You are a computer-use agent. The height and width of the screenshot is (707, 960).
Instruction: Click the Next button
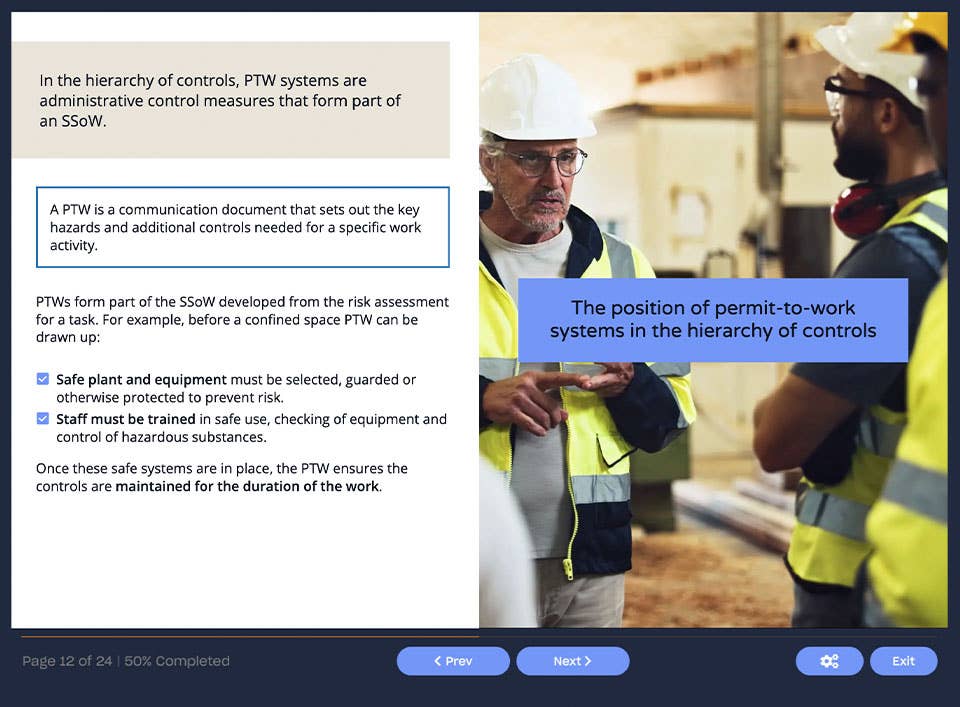click(572, 661)
